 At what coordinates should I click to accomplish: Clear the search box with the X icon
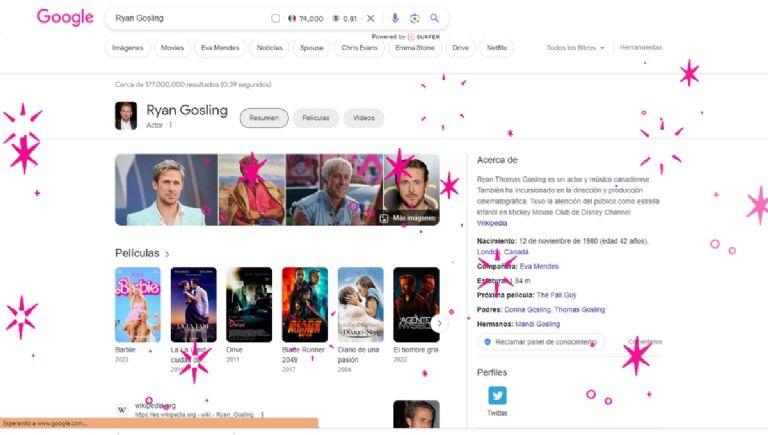coord(371,18)
